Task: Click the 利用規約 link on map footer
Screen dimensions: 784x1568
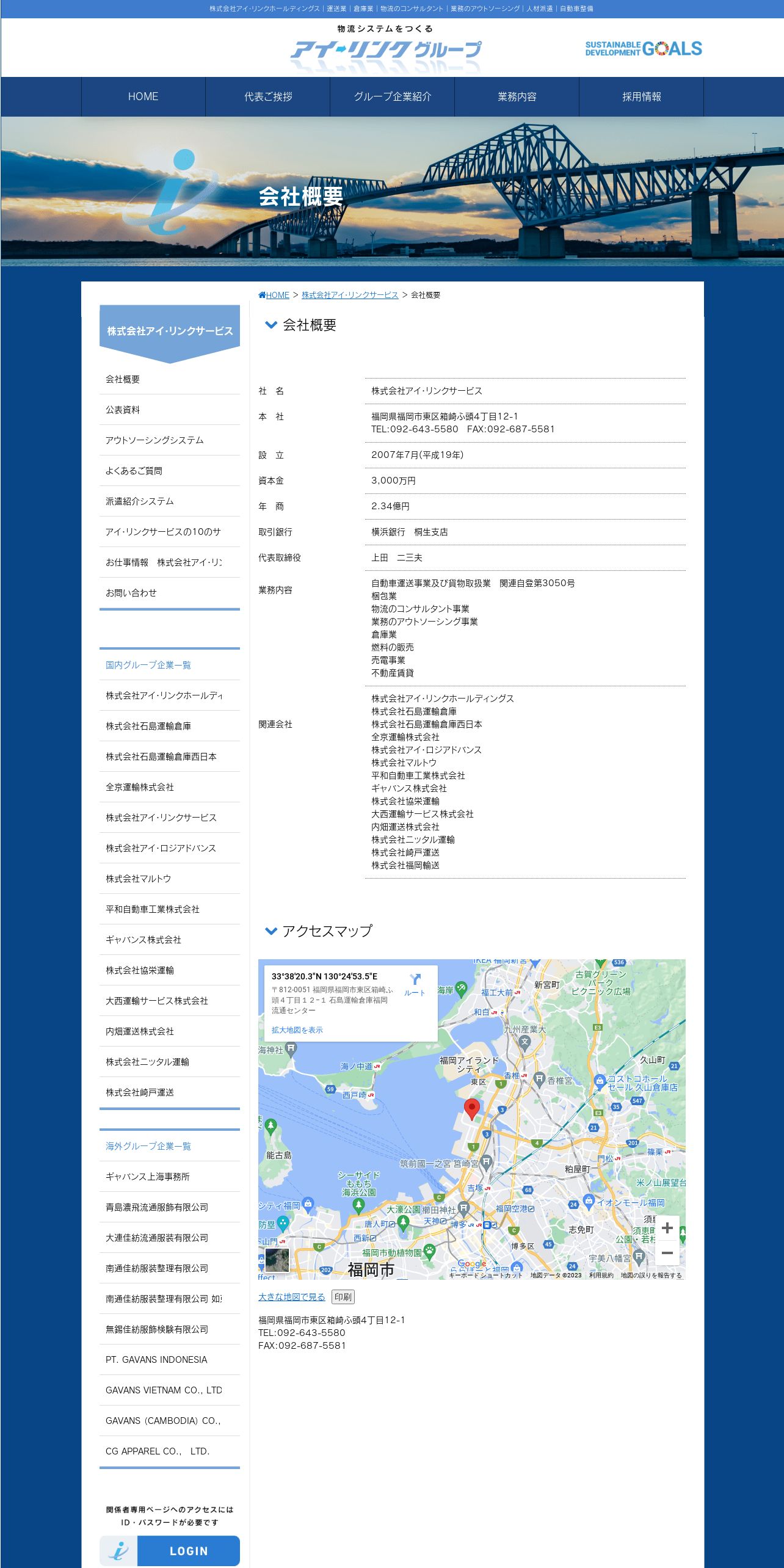Action: point(601,1275)
